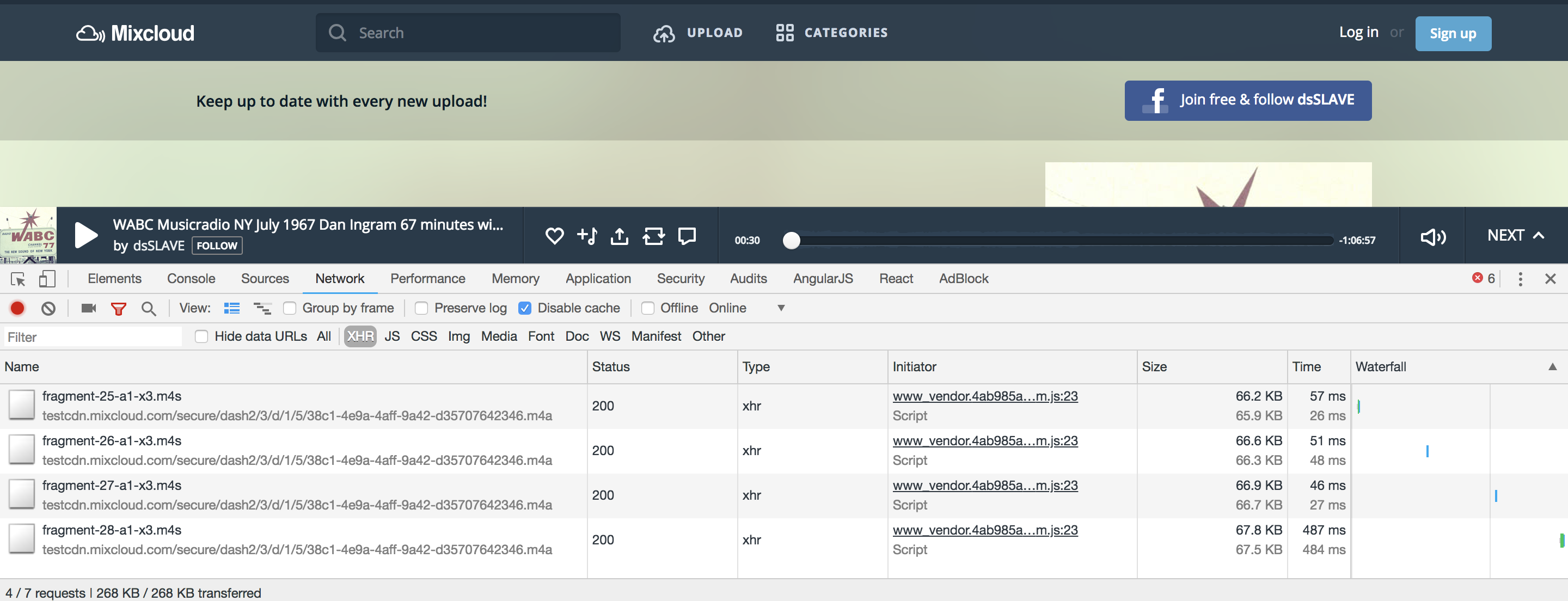Toggle the red filter funnel icon
1568x601 pixels.
118,308
